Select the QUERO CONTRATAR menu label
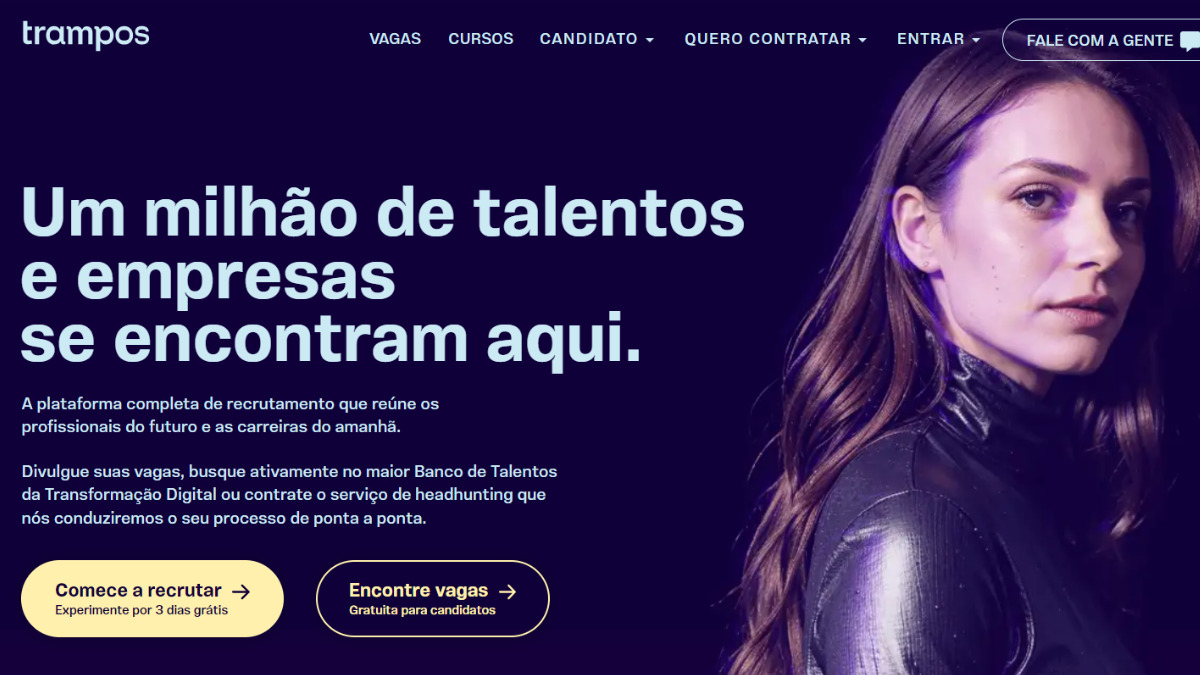1200x675 pixels. pyautogui.click(x=768, y=39)
